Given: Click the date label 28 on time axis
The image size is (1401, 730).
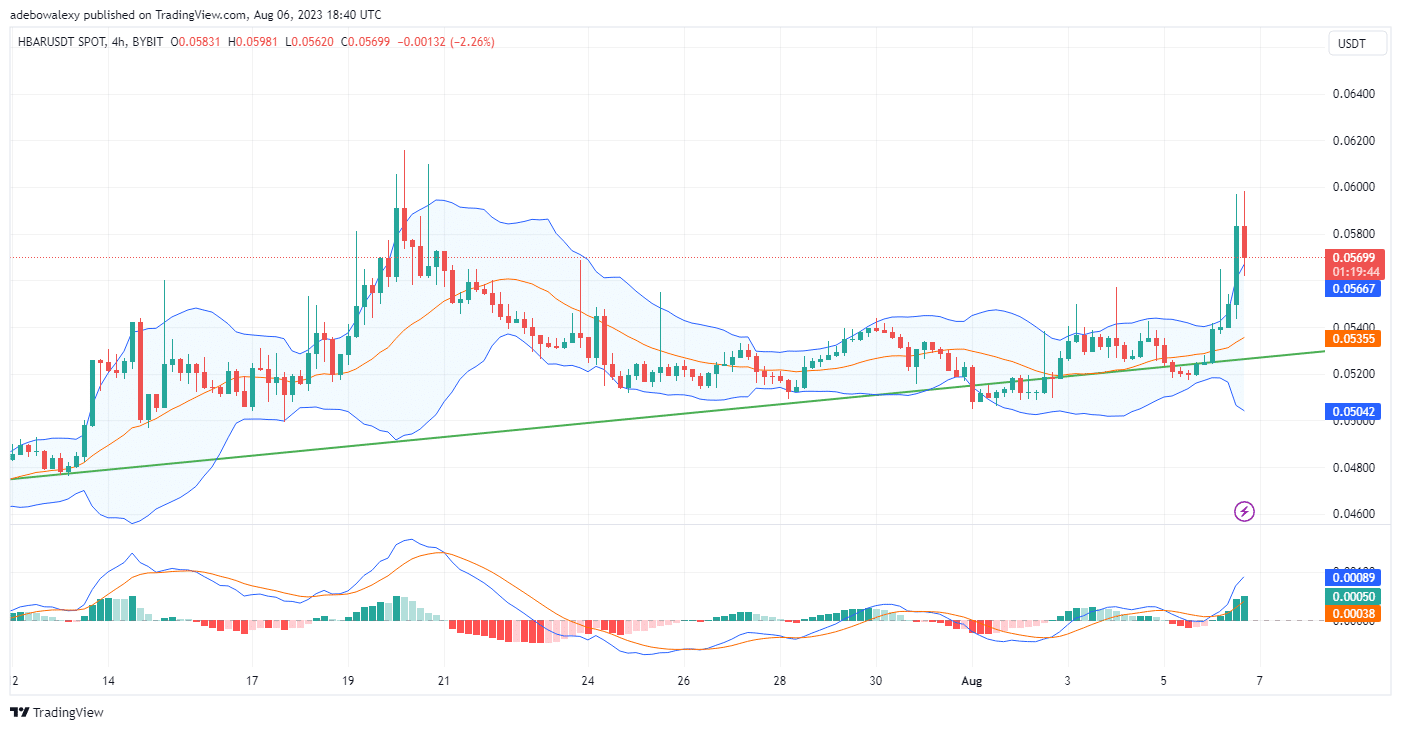Looking at the screenshot, I should coord(780,680).
